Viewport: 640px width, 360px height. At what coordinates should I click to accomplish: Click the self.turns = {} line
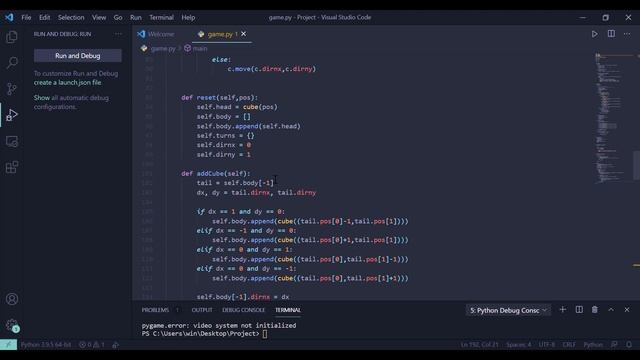(225, 136)
